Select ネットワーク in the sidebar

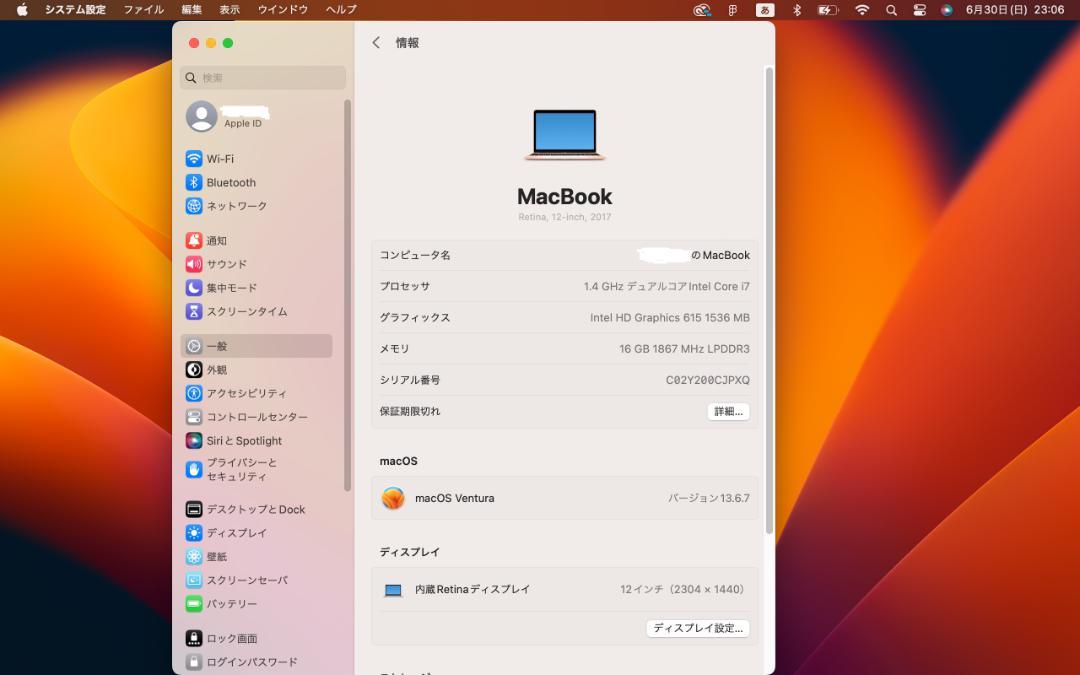(x=256, y=206)
